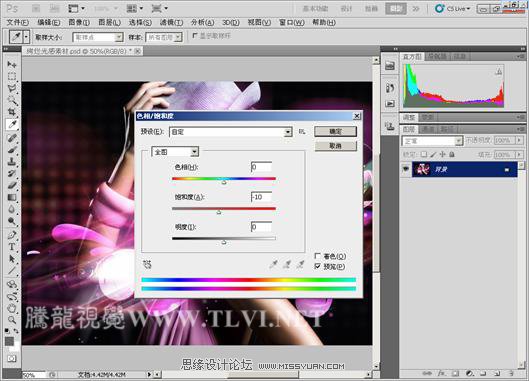Hide the 背景 layer with eye icon
Image resolution: width=529 pixels, height=381 pixels.
point(406,169)
